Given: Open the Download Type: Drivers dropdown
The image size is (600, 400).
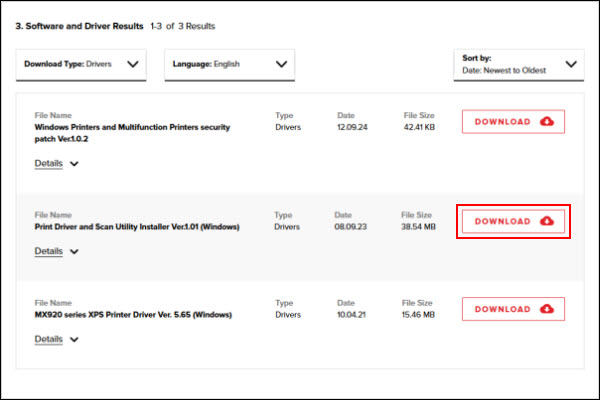Looking at the screenshot, I should [x=80, y=64].
